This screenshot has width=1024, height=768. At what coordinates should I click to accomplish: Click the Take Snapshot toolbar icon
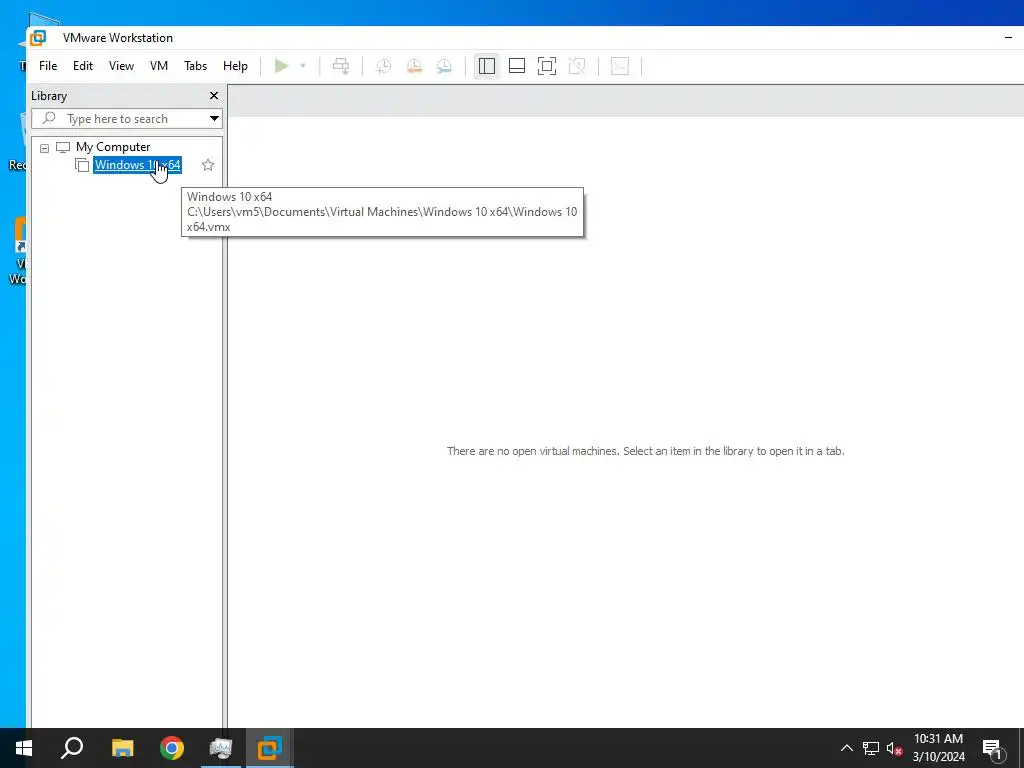click(383, 66)
